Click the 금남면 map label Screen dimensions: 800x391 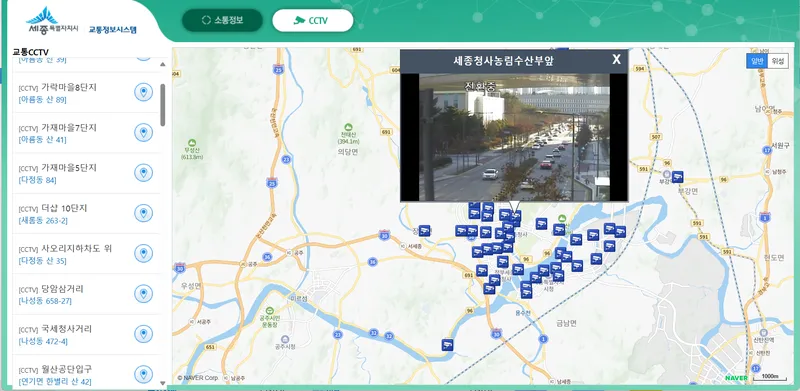click(x=566, y=323)
